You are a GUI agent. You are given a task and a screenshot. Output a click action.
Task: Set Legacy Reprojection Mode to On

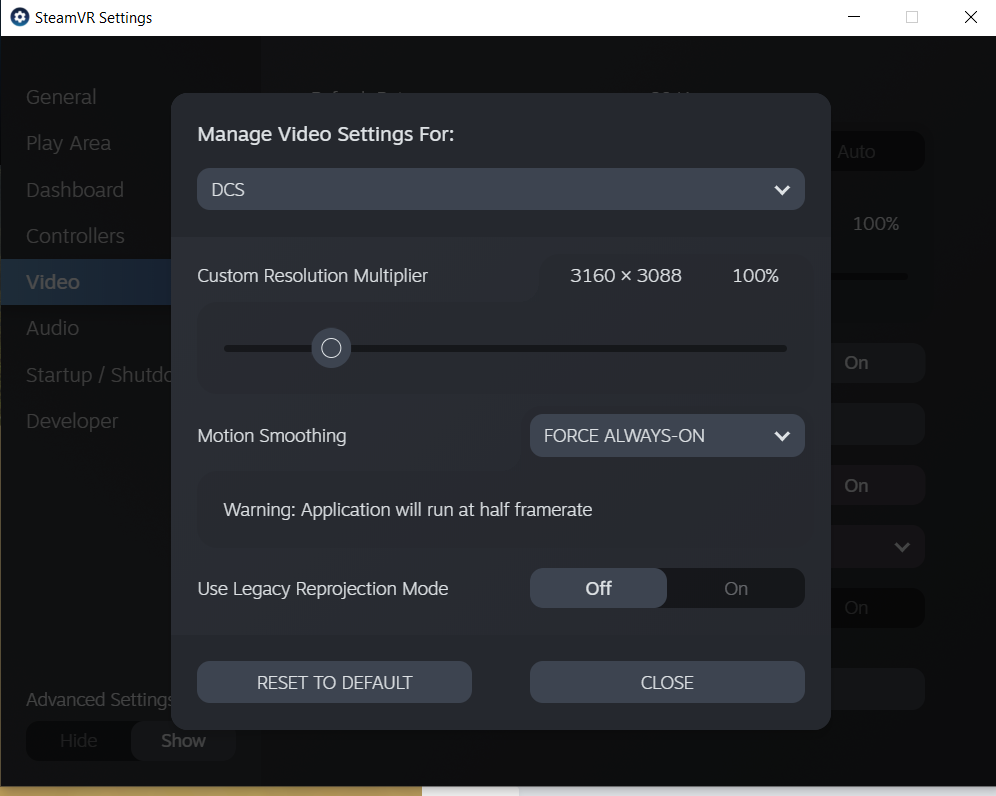tap(736, 588)
